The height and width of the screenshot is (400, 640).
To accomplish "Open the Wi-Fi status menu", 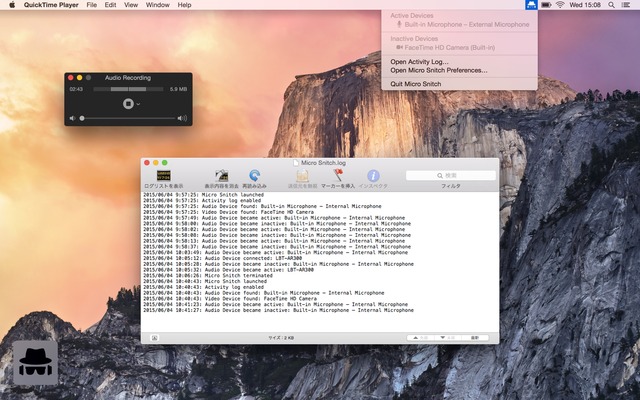I will click(560, 5).
